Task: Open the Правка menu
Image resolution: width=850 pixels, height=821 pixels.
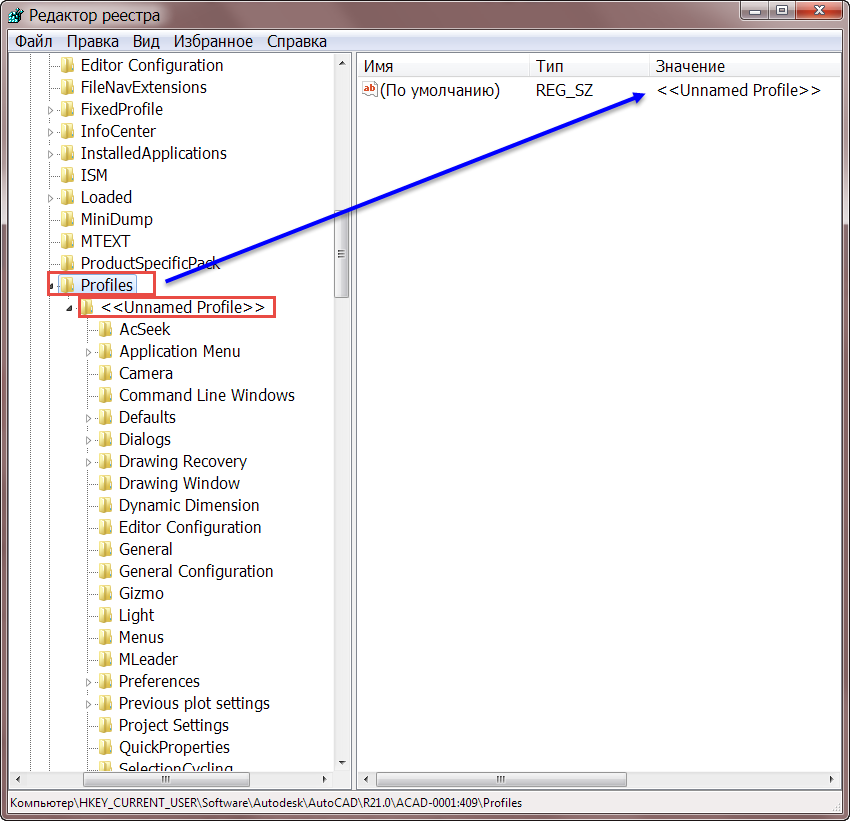Action: point(92,42)
